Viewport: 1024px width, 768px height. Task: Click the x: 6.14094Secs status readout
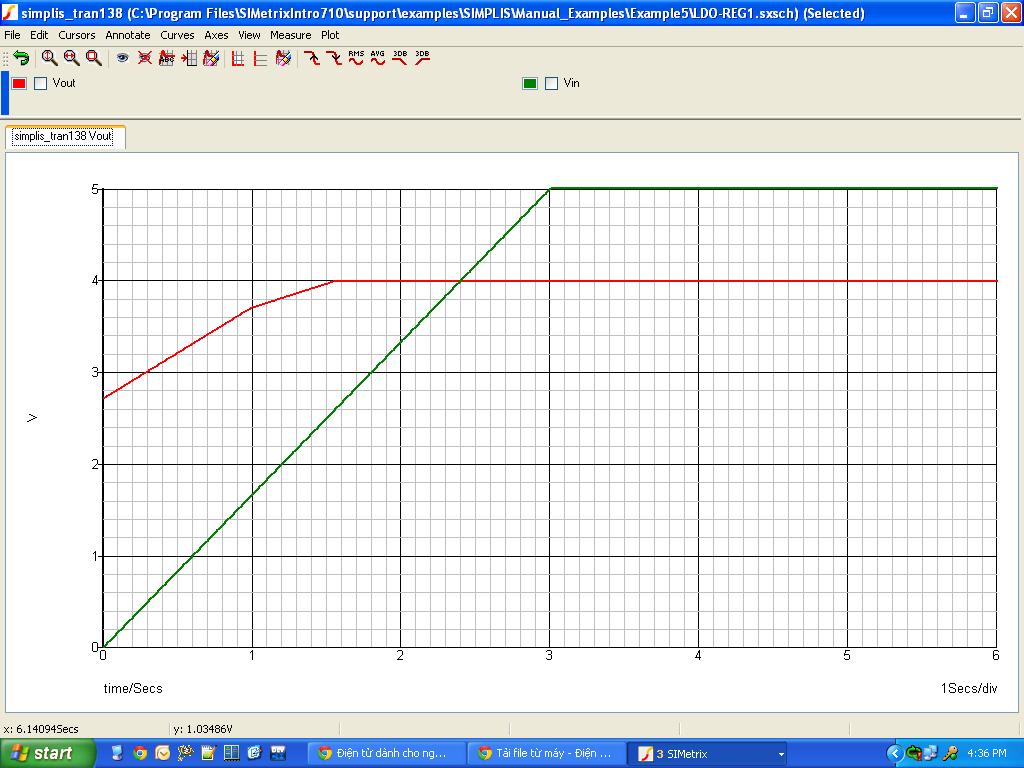click(41, 729)
